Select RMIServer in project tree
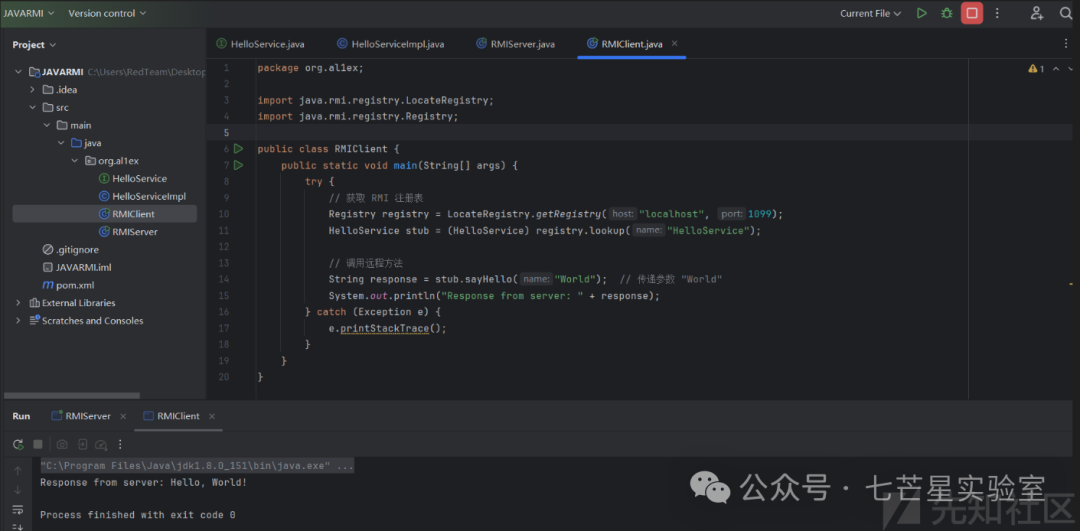 pos(134,232)
